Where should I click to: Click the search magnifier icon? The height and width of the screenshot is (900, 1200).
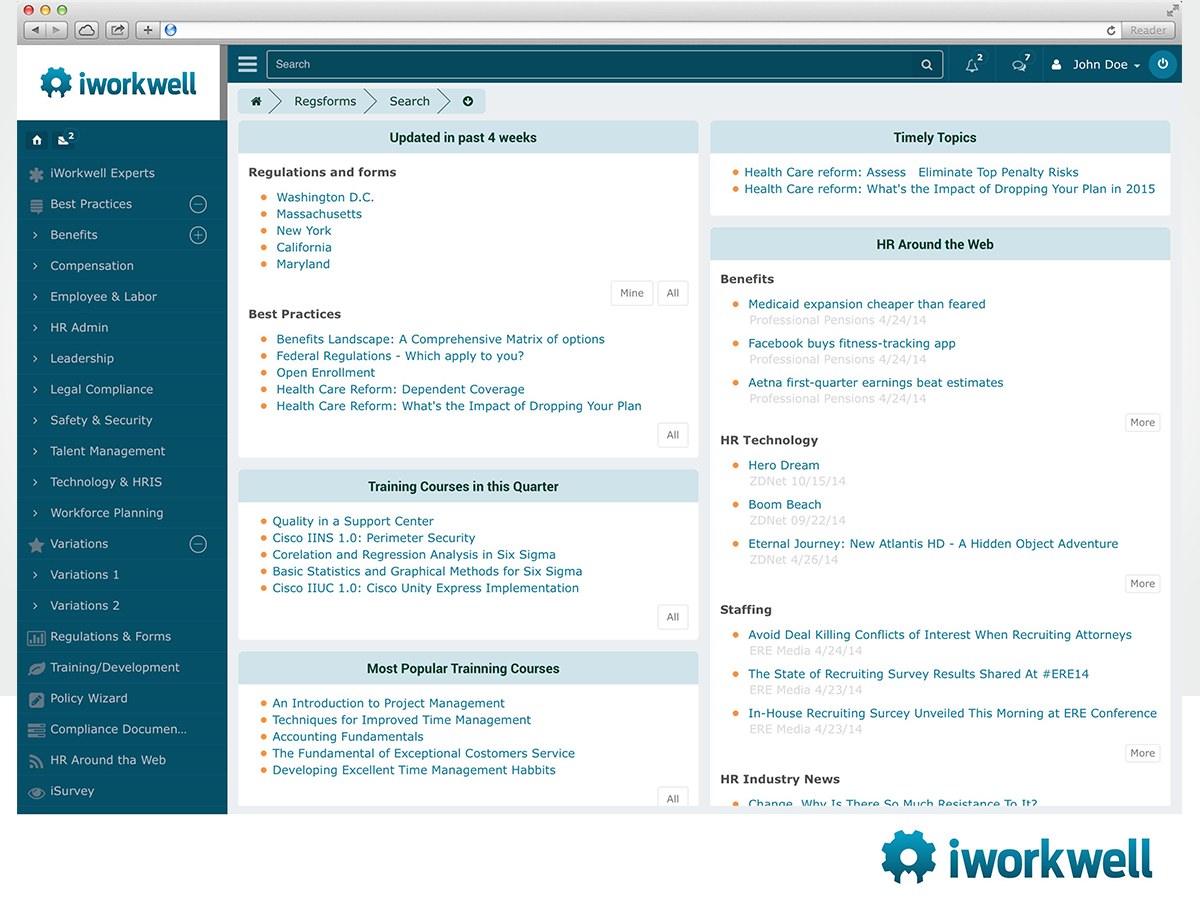pyautogui.click(x=926, y=63)
